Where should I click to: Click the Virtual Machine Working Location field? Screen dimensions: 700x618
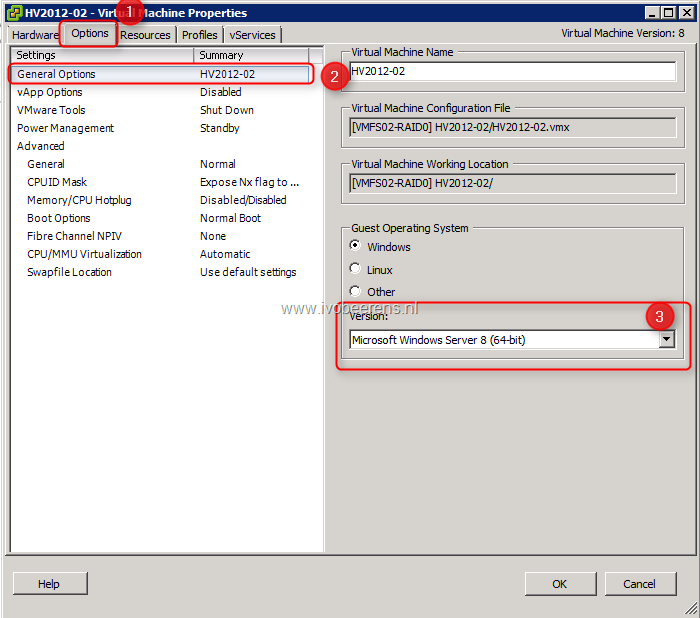tap(512, 183)
